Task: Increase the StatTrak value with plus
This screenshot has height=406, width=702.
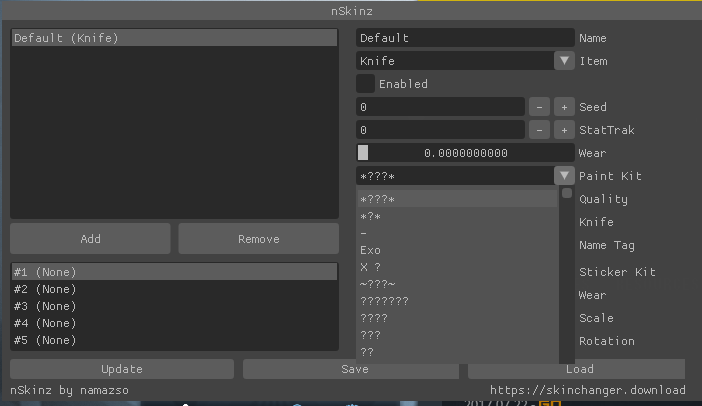Action: coord(564,130)
